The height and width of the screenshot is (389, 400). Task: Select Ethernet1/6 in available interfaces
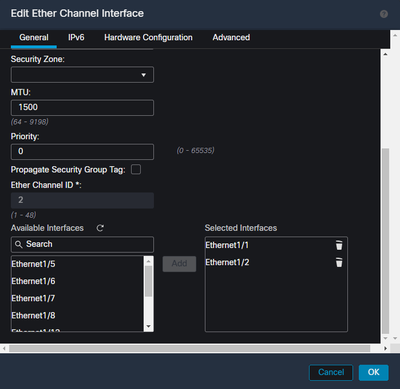pos(77,281)
